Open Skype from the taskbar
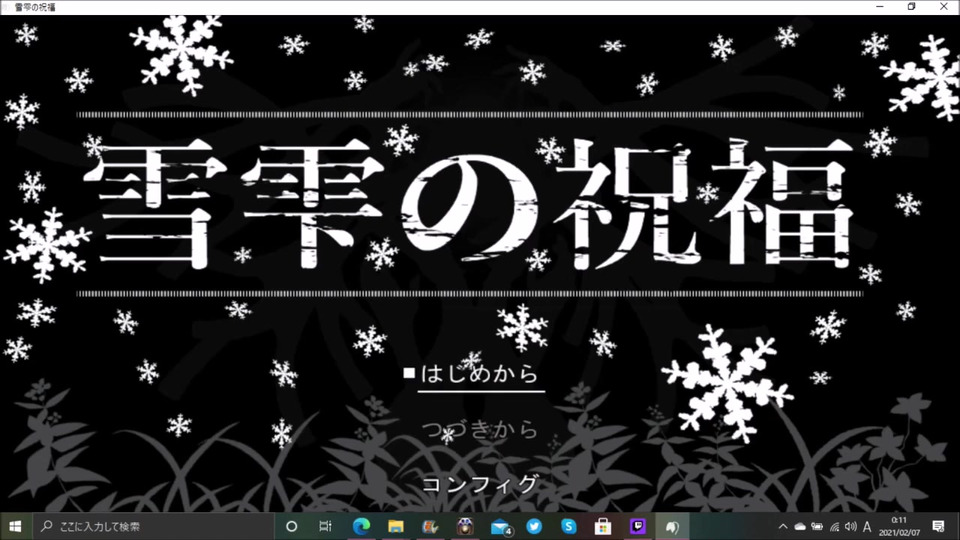 click(x=569, y=527)
